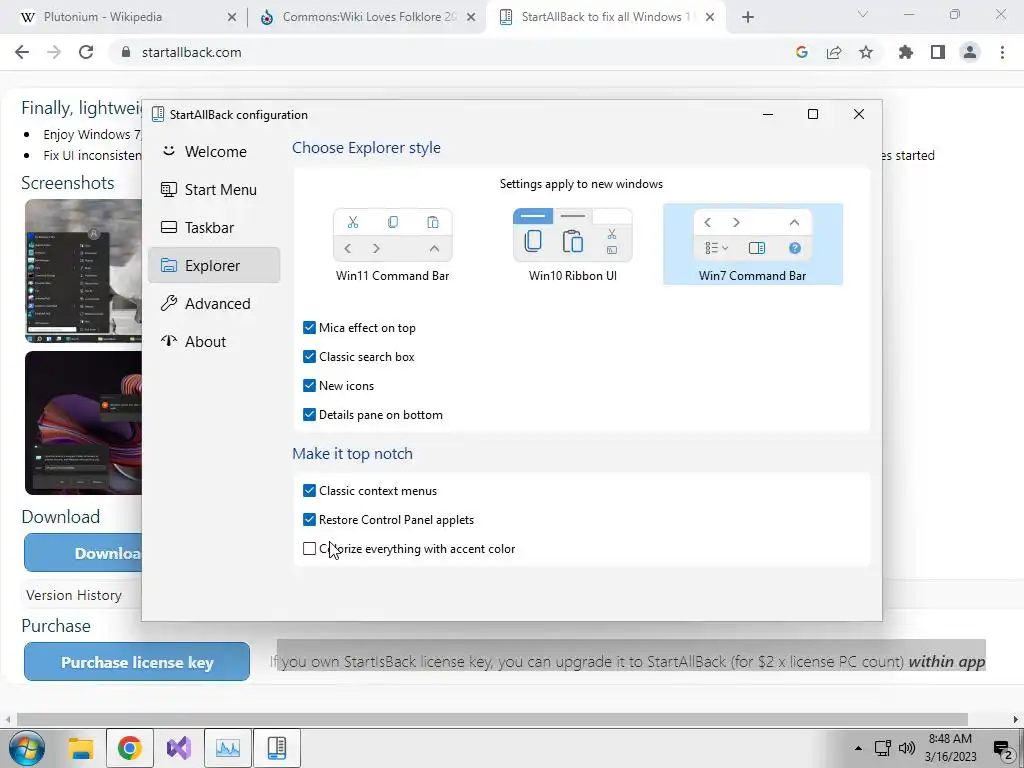Maximize the StartAllBack configuration window
This screenshot has height=768, width=1024.
click(813, 114)
